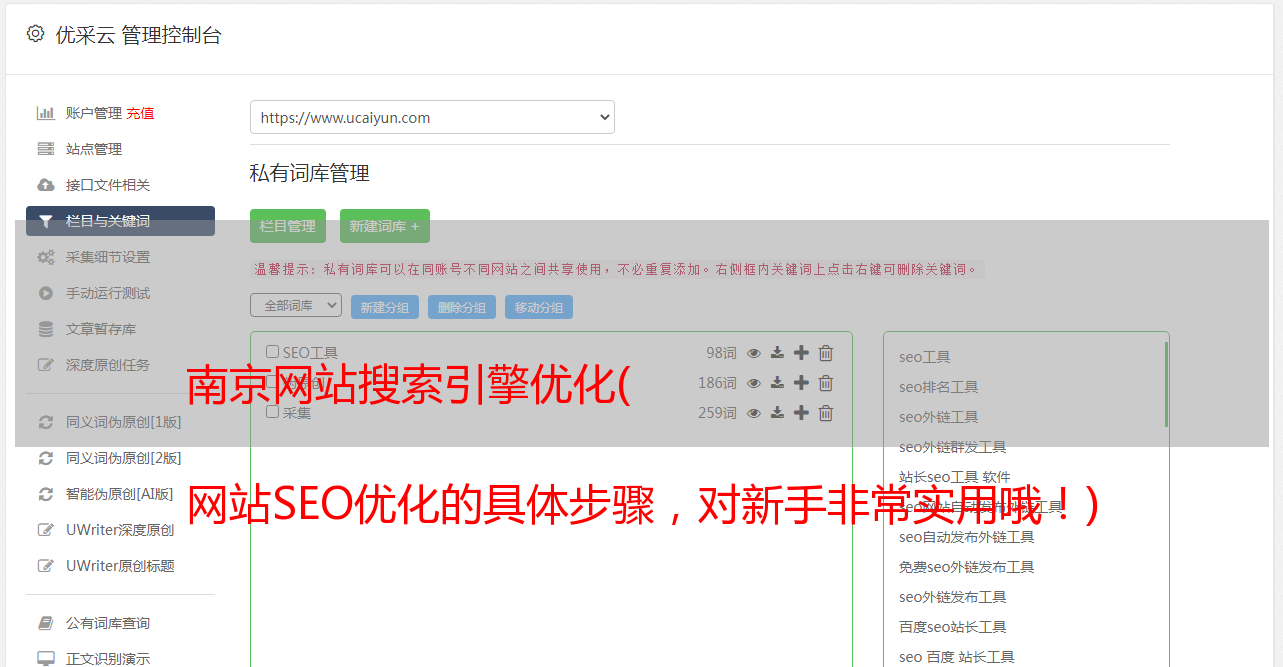Click the red 充值 recharge link
Image resolution: width=1283 pixels, height=667 pixels.
coord(140,113)
